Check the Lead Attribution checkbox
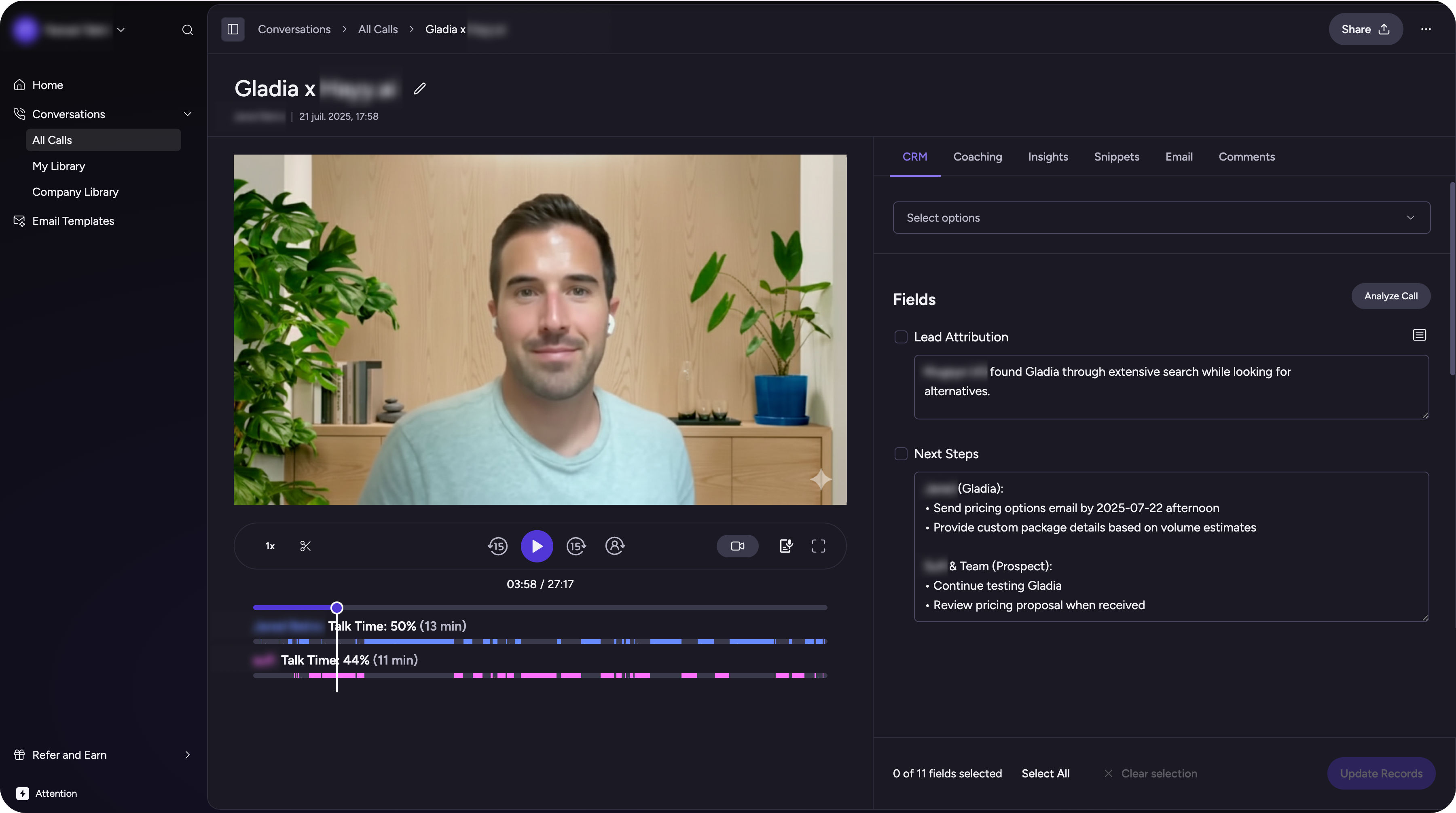The width and height of the screenshot is (1456, 813). click(901, 337)
